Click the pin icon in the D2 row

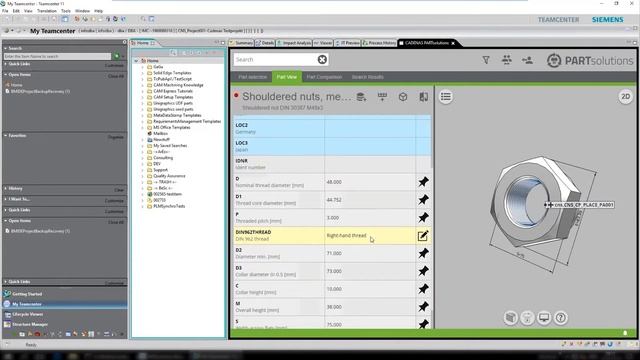click(x=423, y=253)
